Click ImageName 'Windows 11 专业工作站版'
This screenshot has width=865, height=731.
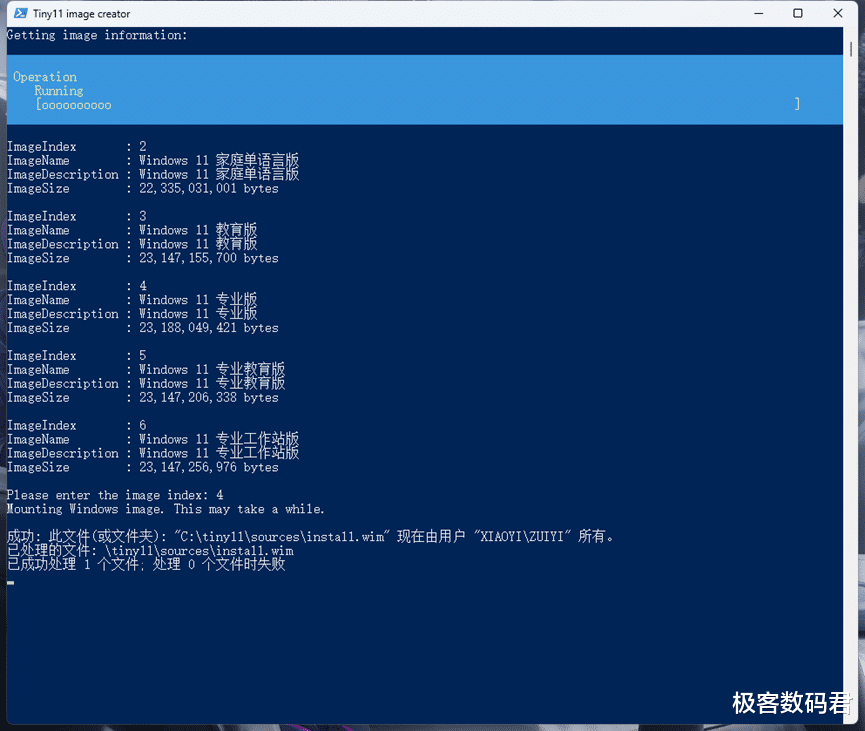click(x=218, y=439)
